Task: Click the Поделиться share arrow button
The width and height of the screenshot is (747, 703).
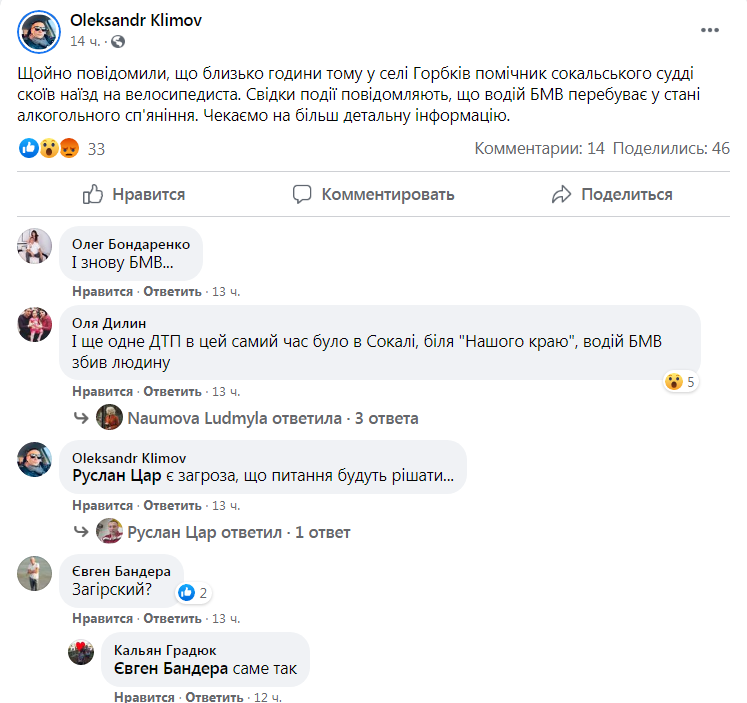Action: tap(612, 194)
